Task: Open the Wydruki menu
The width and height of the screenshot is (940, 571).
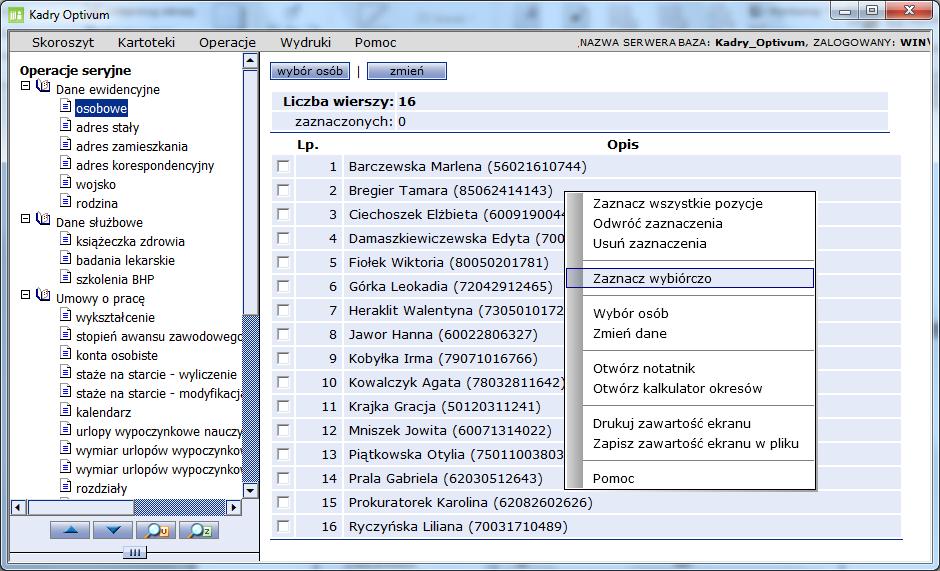Action: coord(305,43)
